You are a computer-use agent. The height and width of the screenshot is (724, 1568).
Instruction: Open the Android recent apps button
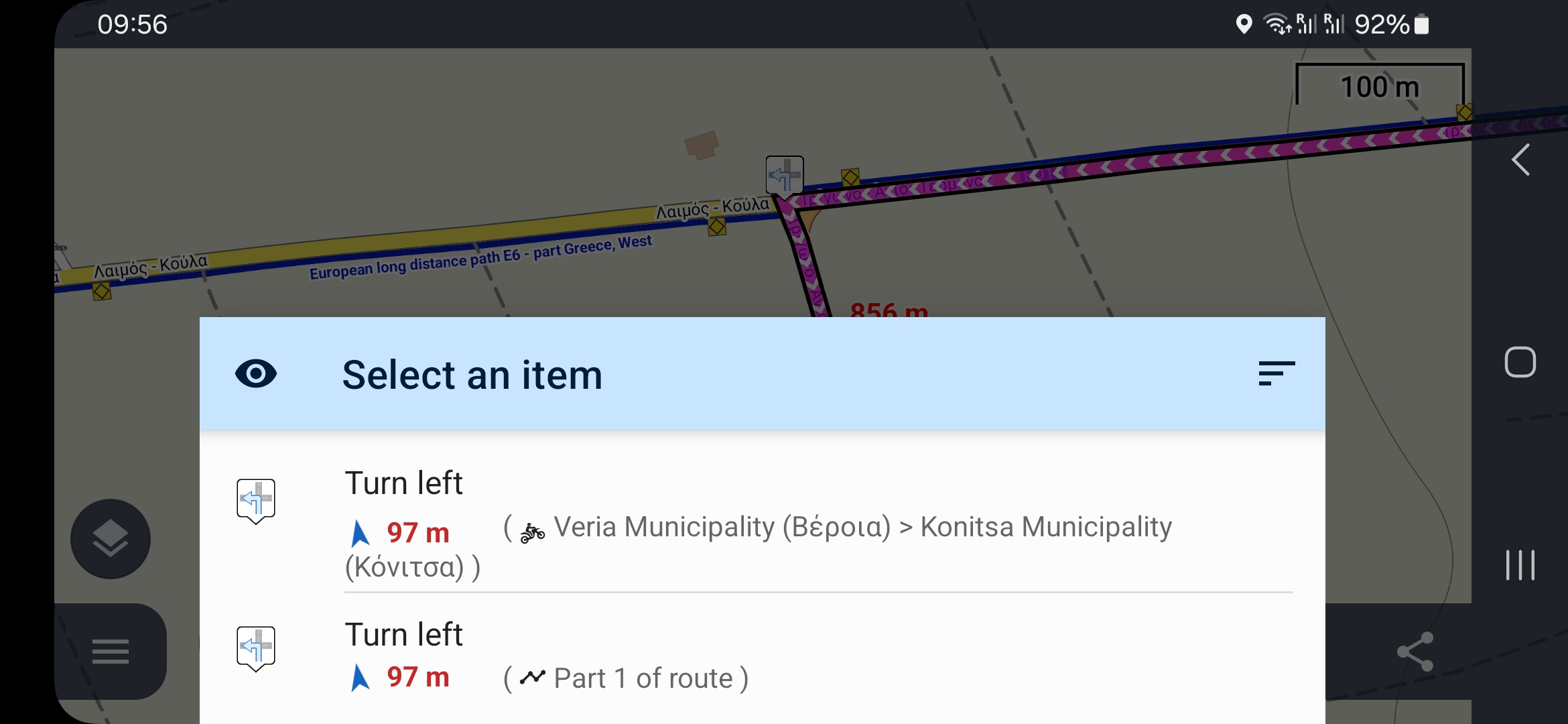1520,564
